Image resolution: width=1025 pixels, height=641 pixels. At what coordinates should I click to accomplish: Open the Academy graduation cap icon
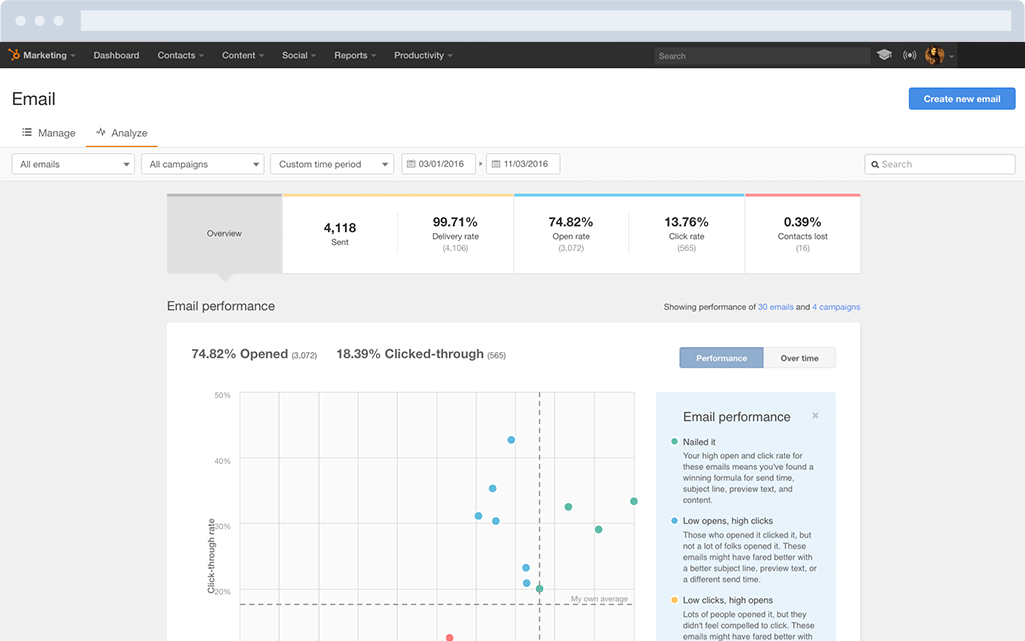(884, 55)
